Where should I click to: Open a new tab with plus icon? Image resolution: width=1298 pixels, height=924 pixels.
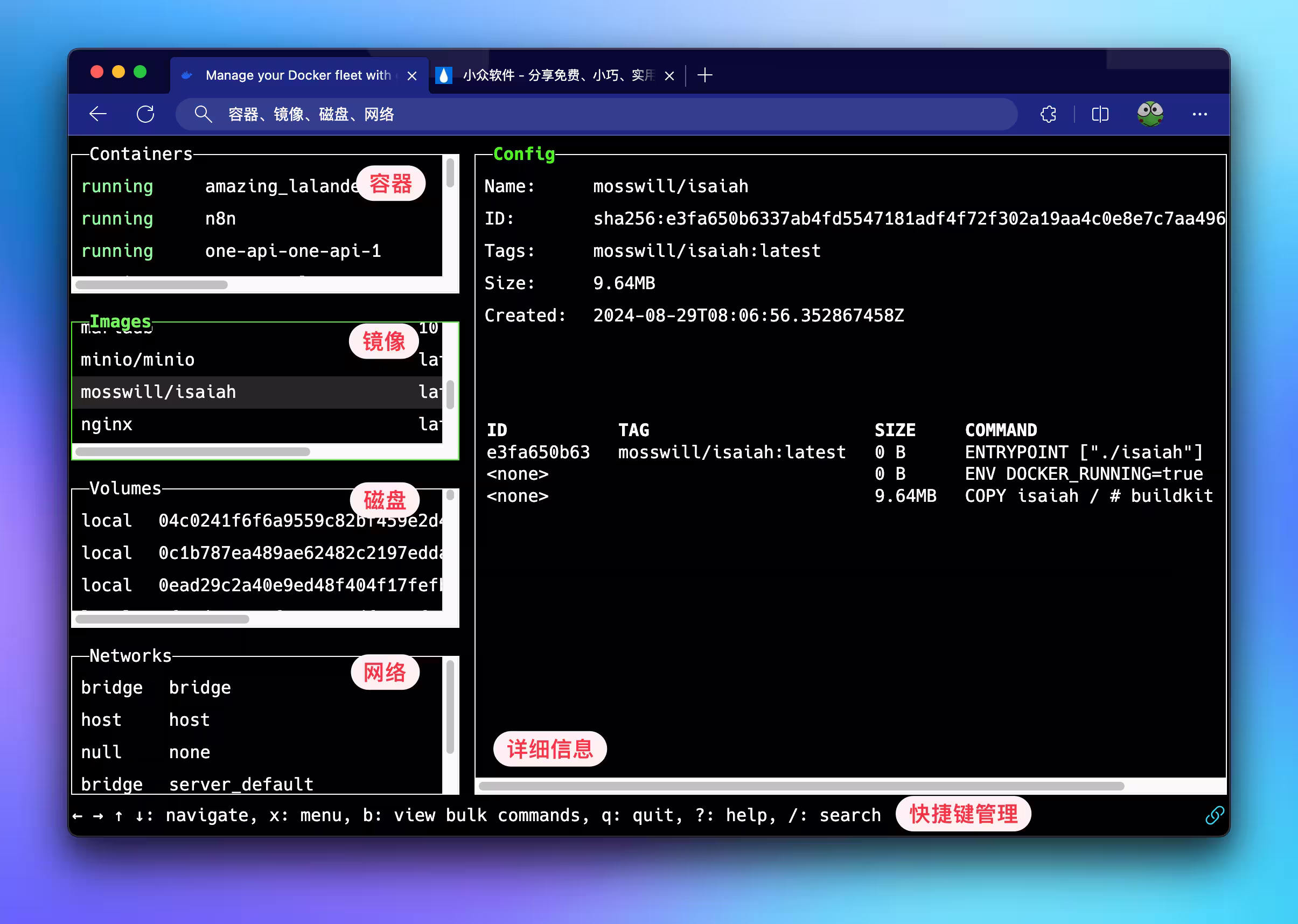(704, 75)
